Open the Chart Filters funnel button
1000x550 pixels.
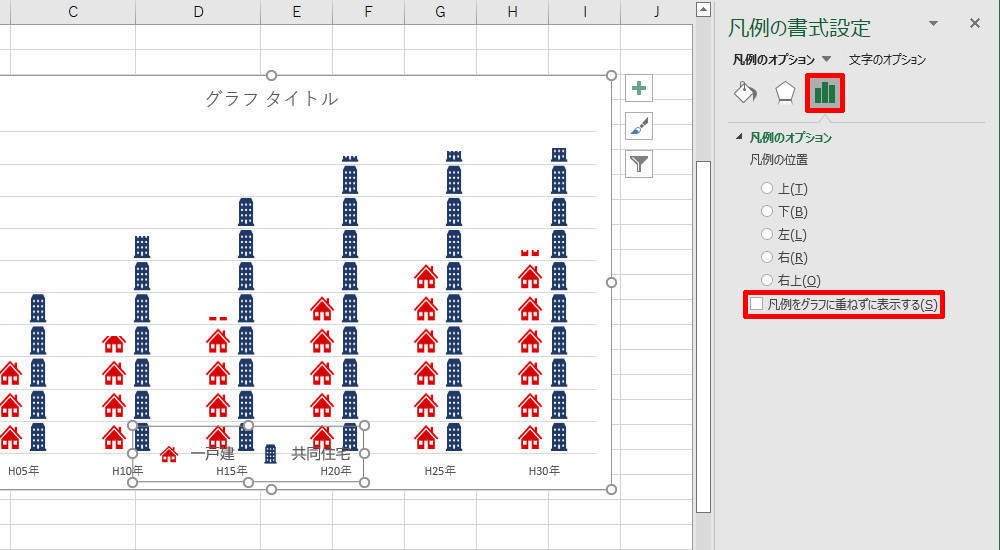639,163
